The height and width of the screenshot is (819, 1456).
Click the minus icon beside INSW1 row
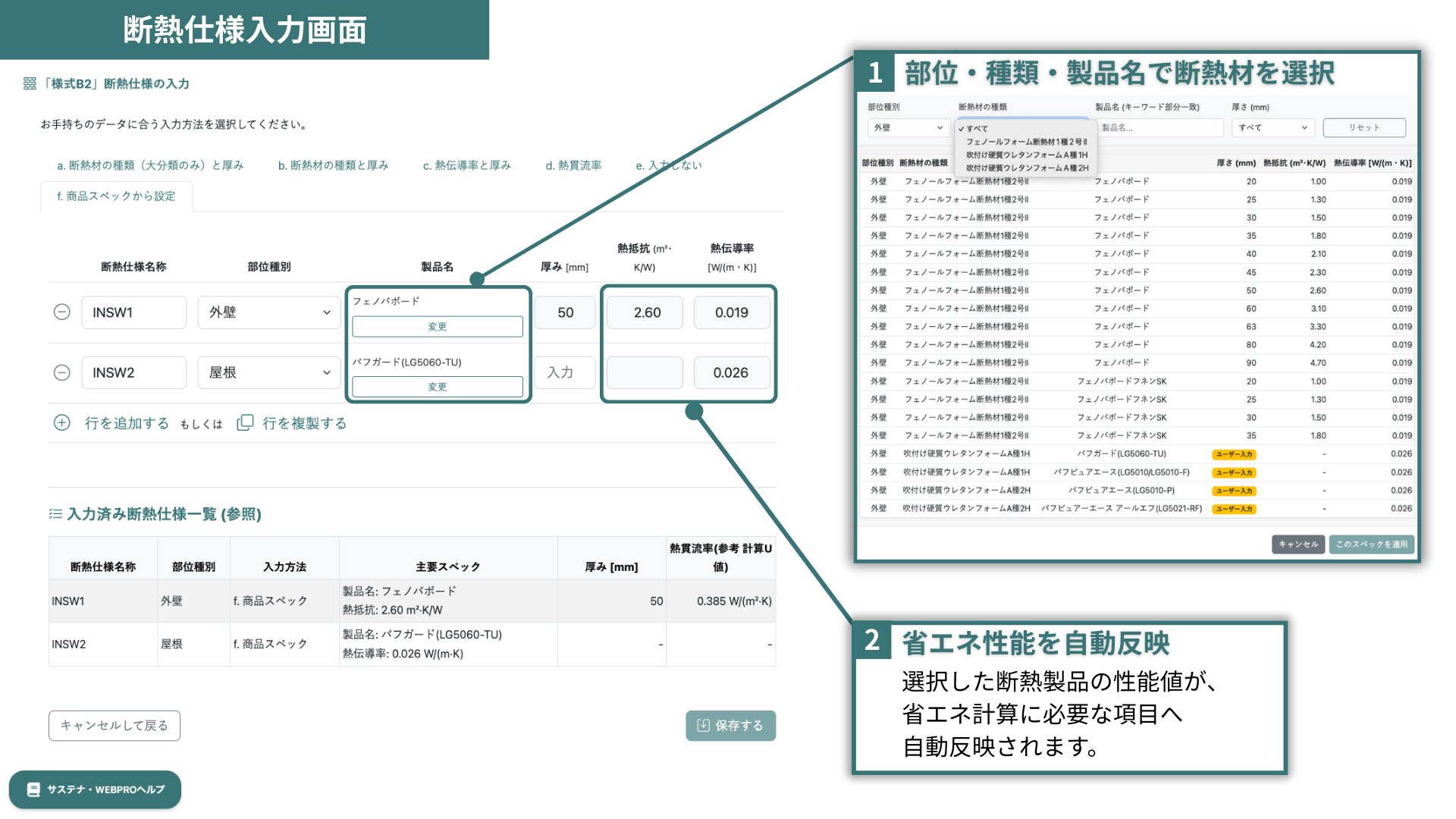click(x=62, y=312)
